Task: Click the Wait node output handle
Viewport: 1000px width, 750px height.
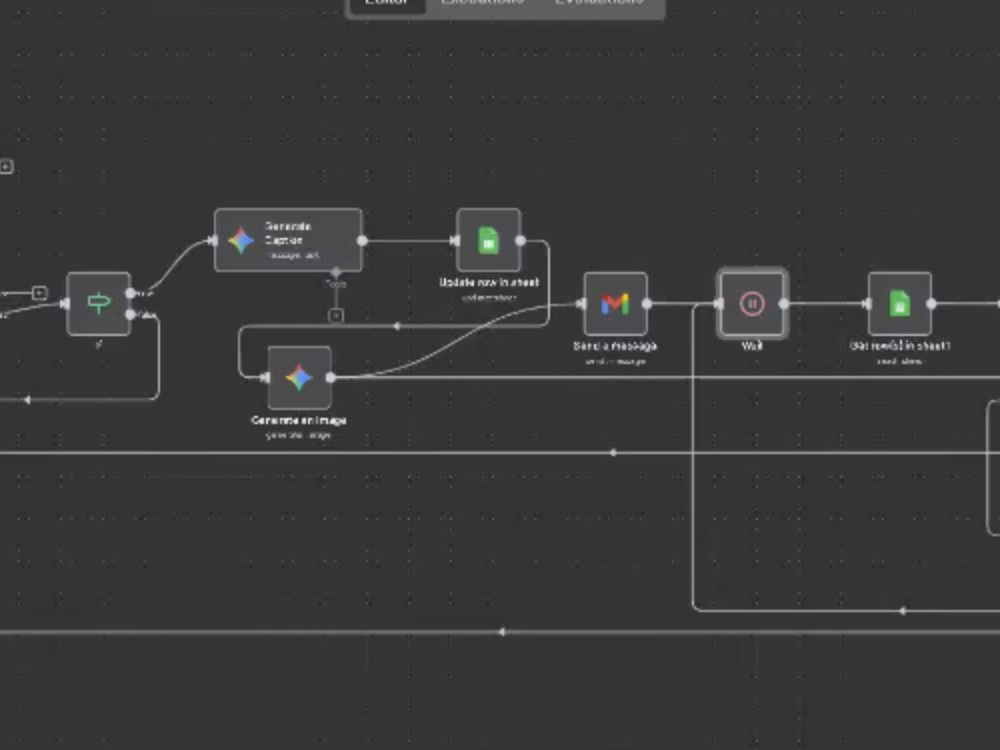Action: click(784, 304)
